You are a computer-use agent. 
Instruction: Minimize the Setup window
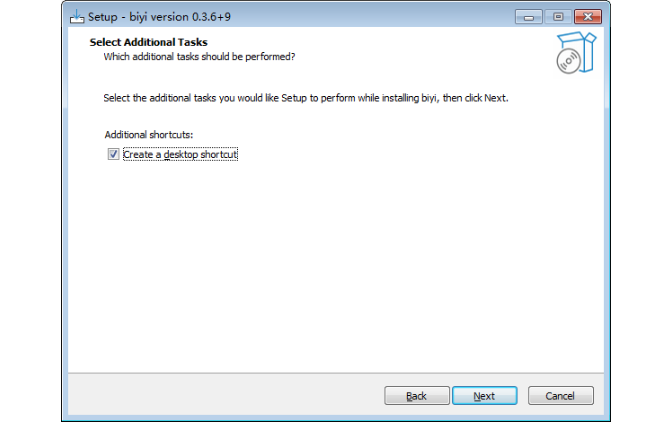[530, 17]
